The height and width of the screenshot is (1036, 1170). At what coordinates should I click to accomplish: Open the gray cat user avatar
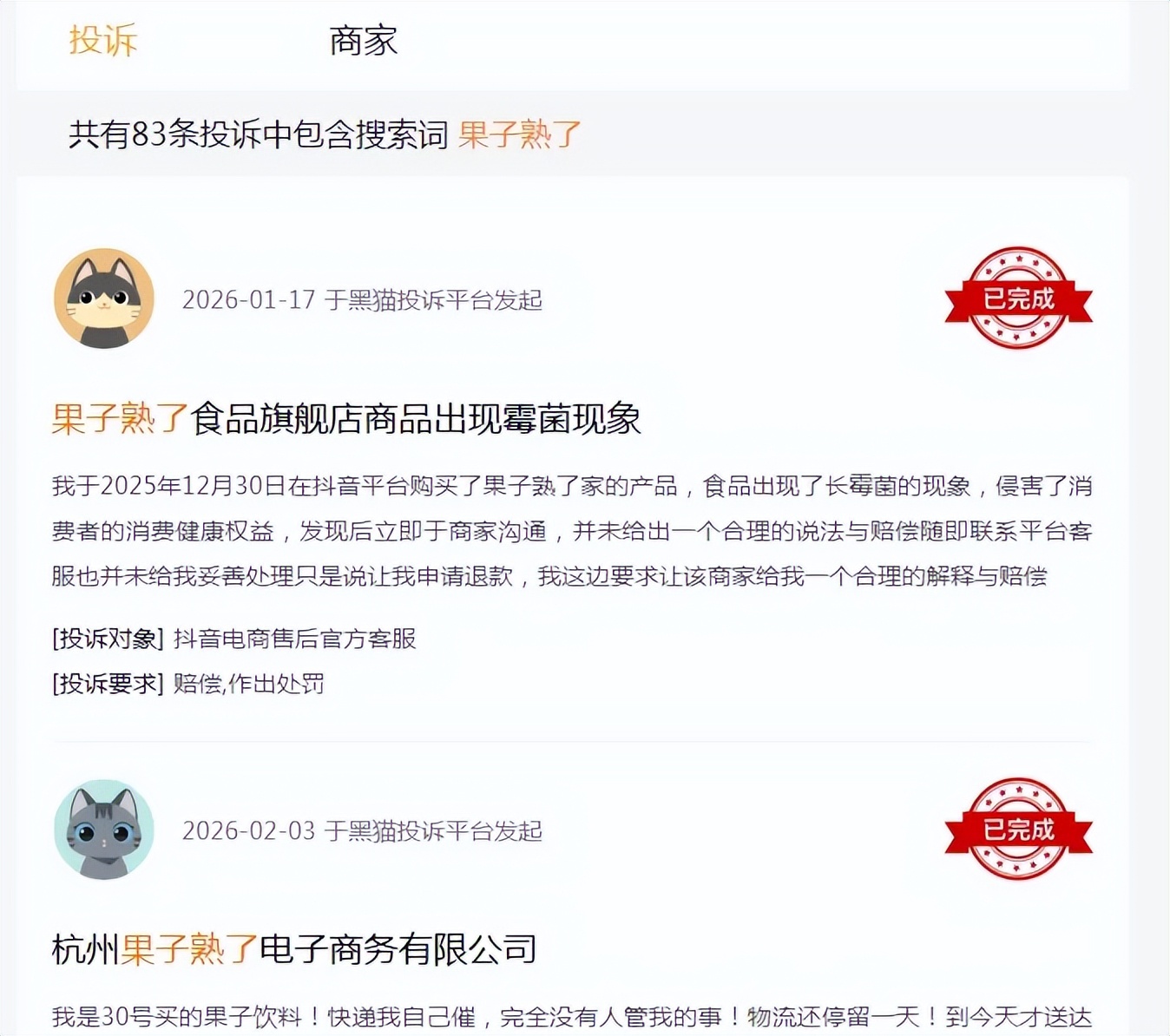[104, 829]
